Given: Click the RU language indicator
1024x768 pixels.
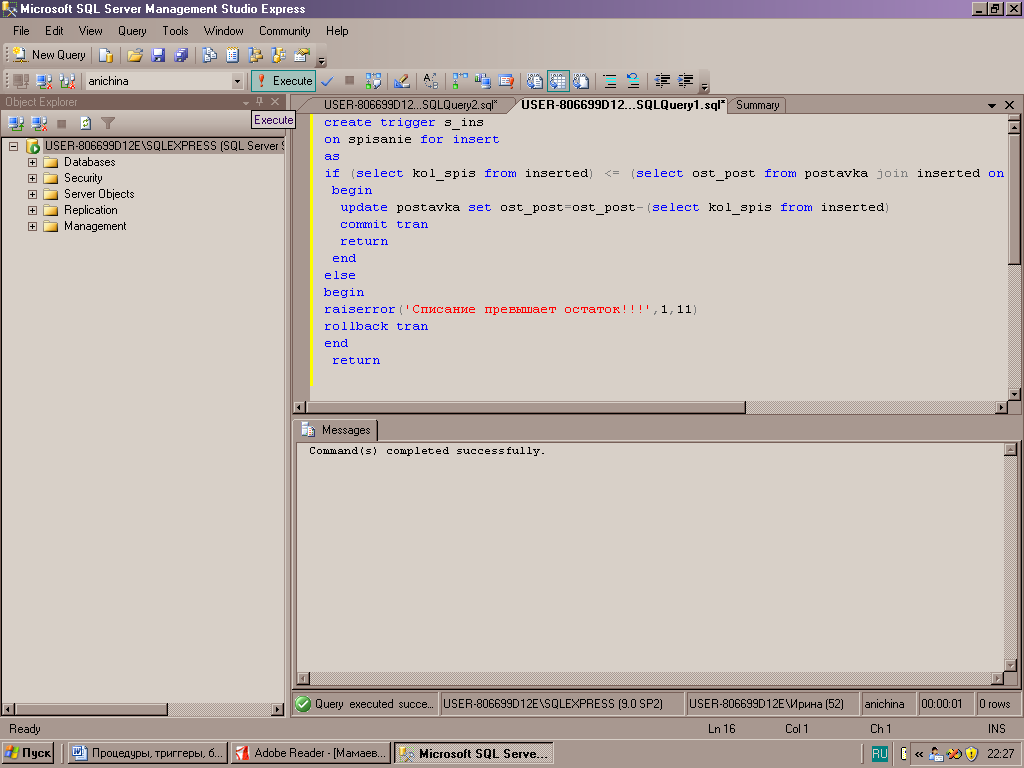Looking at the screenshot, I should tap(879, 754).
